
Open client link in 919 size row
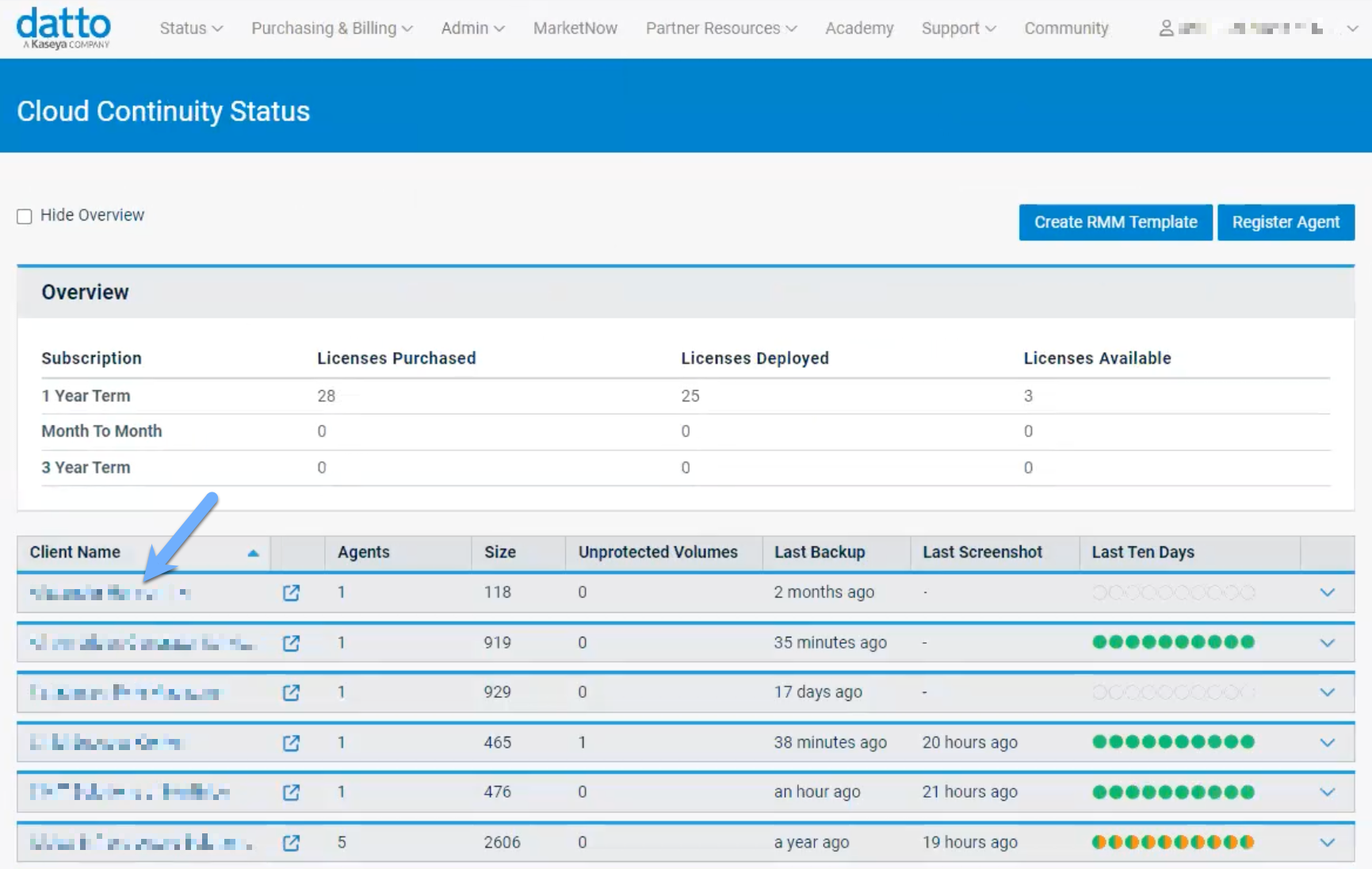pos(142,643)
